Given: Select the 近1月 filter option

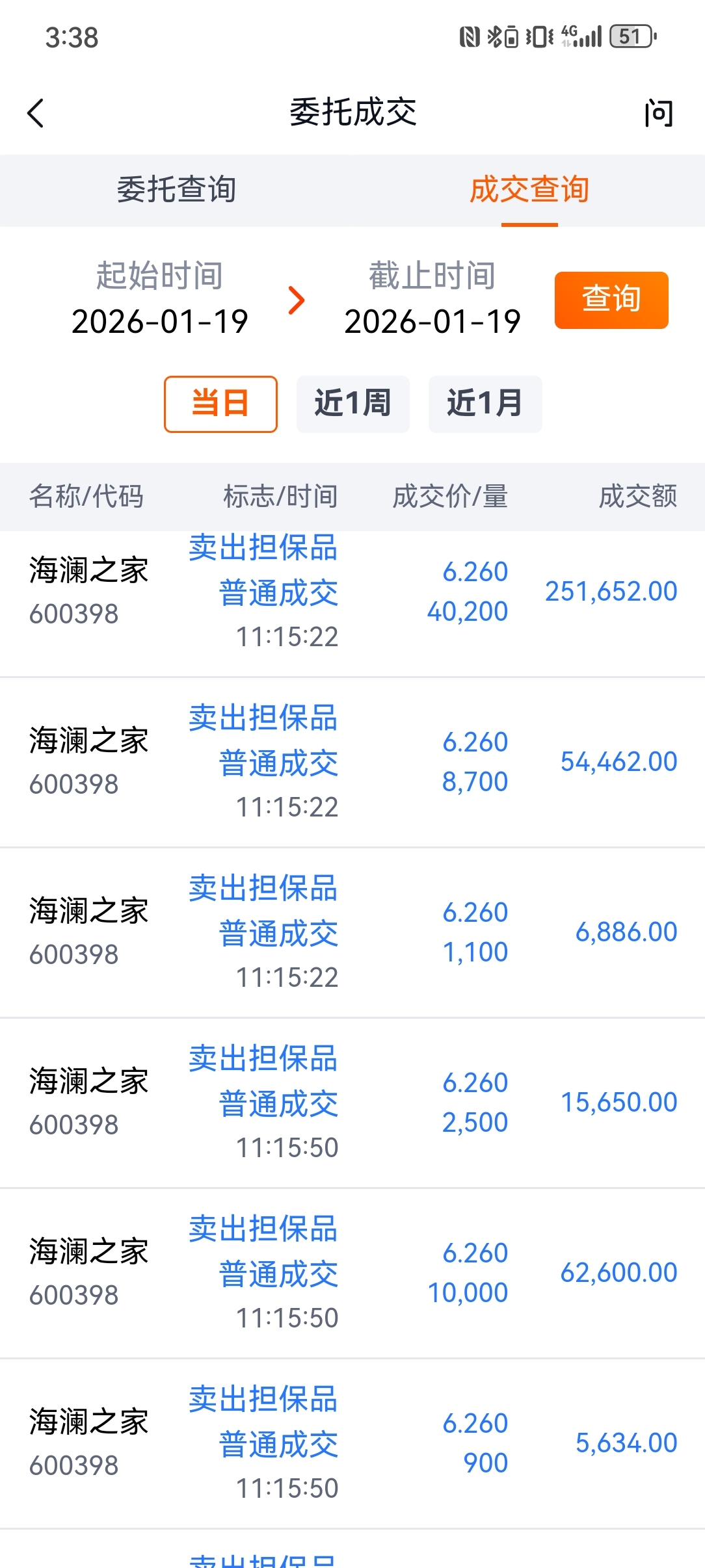Looking at the screenshot, I should 485,404.
